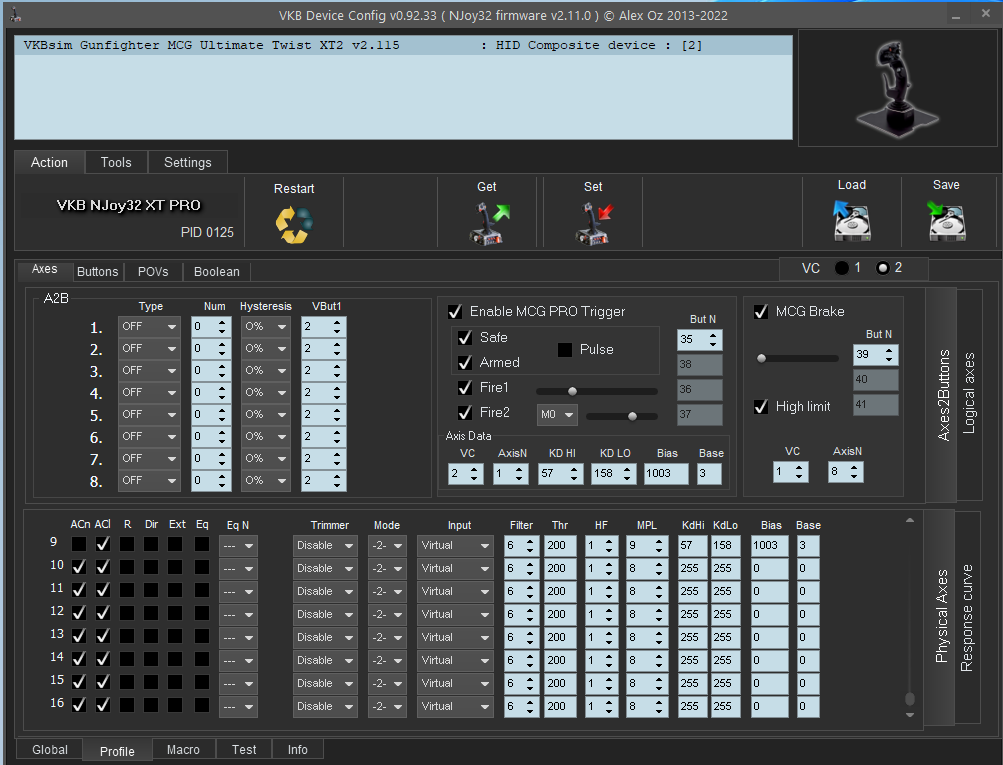
Task: Open the Response curve vertical tab
Action: (x=967, y=617)
